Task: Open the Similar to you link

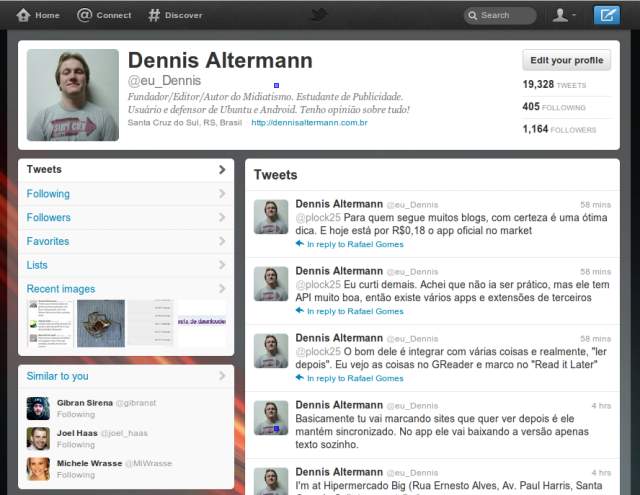Action: click(x=57, y=376)
